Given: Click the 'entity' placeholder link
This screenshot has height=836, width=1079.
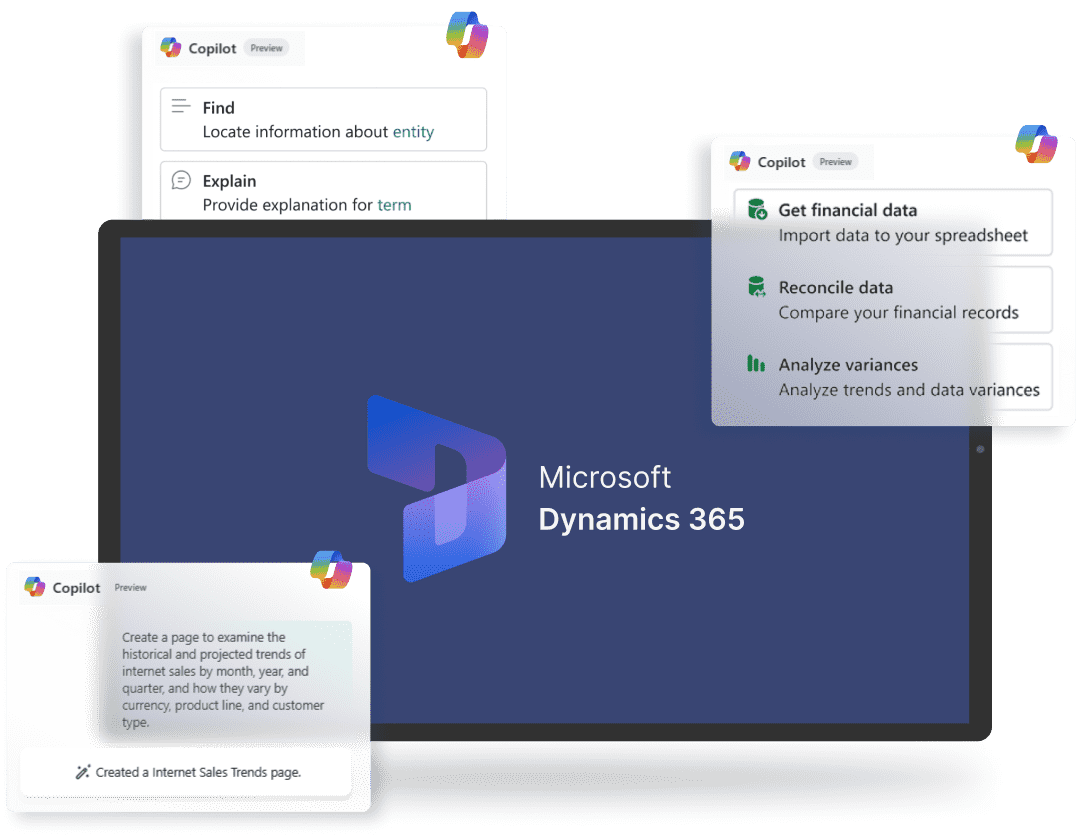Looking at the screenshot, I should click(413, 131).
